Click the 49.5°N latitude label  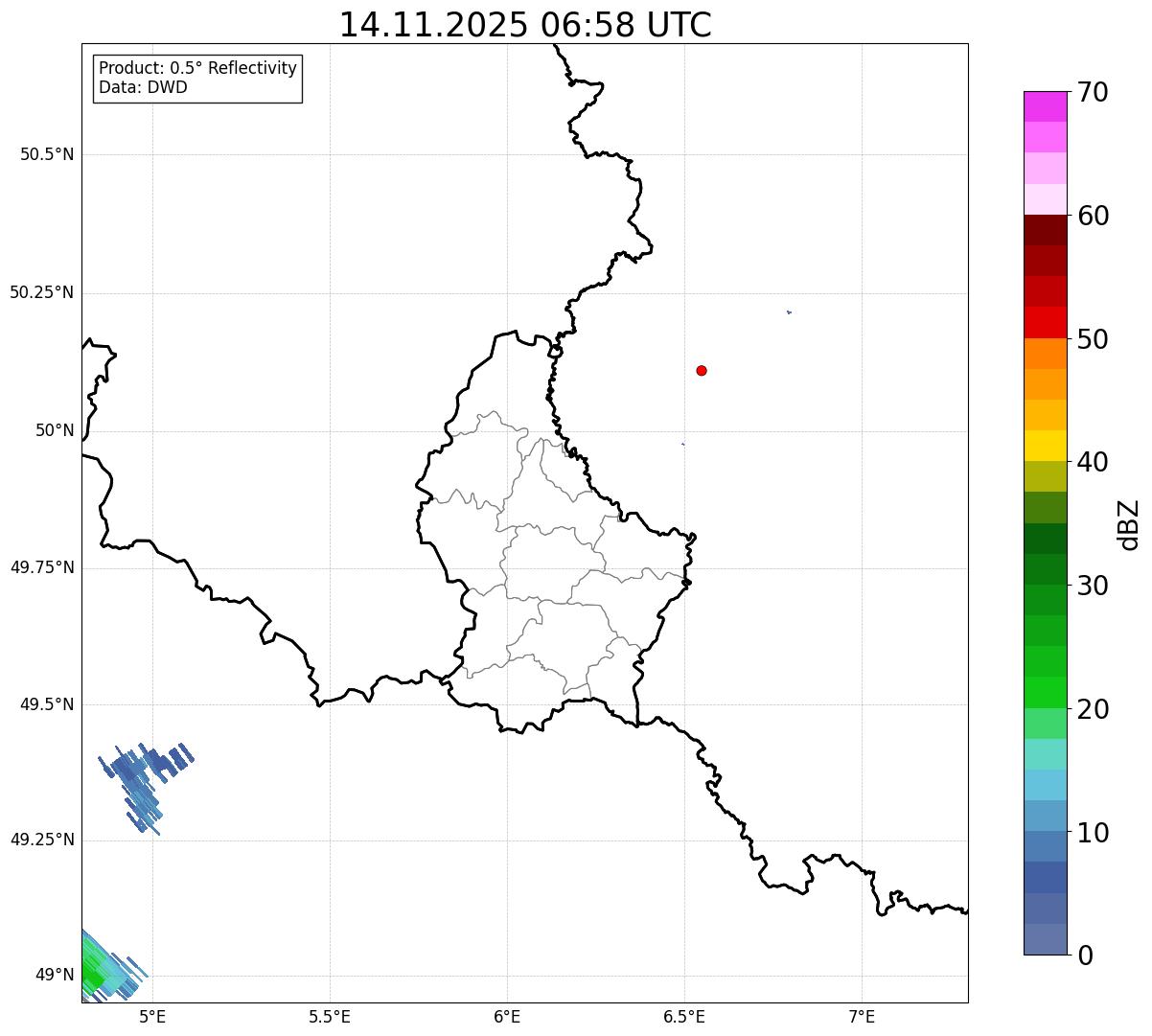(x=47, y=705)
